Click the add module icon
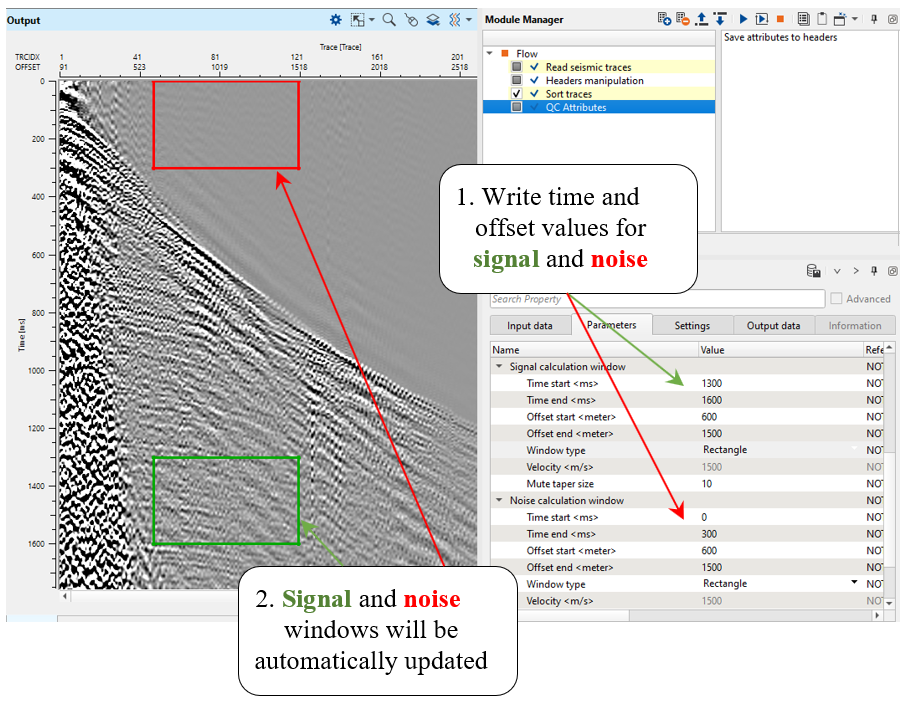This screenshot has width=907, height=702. pyautogui.click(x=664, y=19)
